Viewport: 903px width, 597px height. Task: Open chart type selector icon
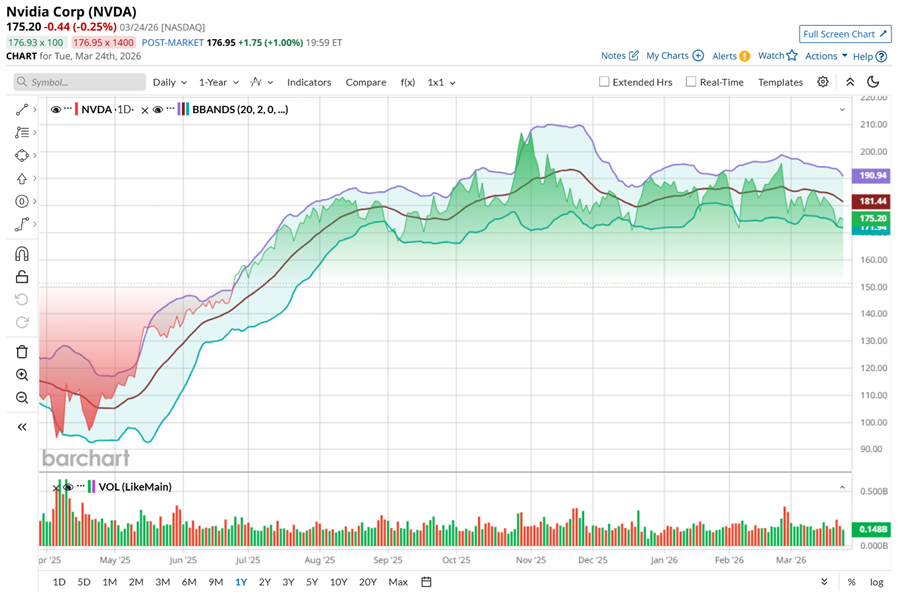pyautogui.click(x=261, y=82)
